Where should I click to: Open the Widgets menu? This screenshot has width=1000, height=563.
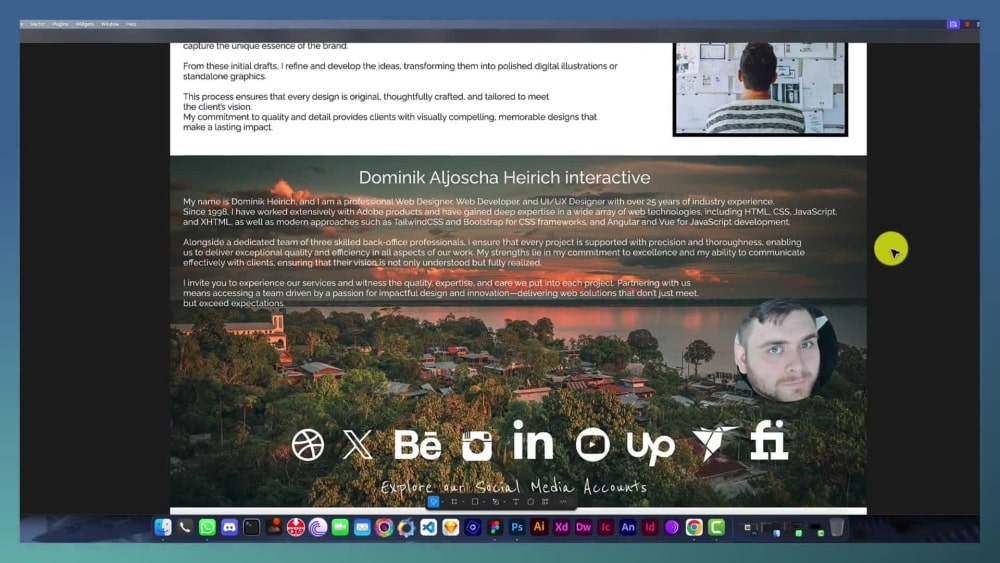pos(84,24)
